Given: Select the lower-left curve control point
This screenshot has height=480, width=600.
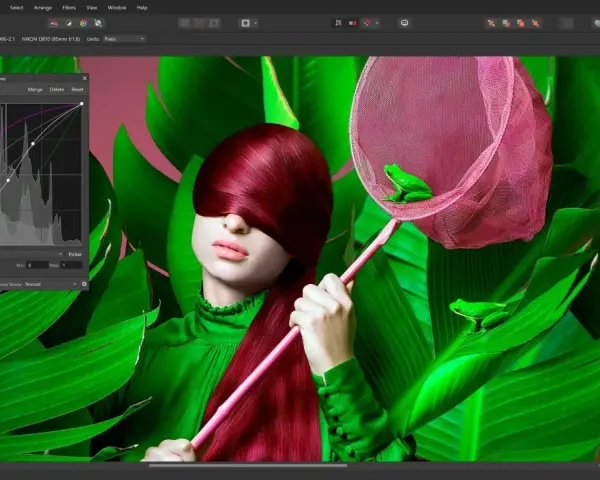Looking at the screenshot, I should (8, 180).
